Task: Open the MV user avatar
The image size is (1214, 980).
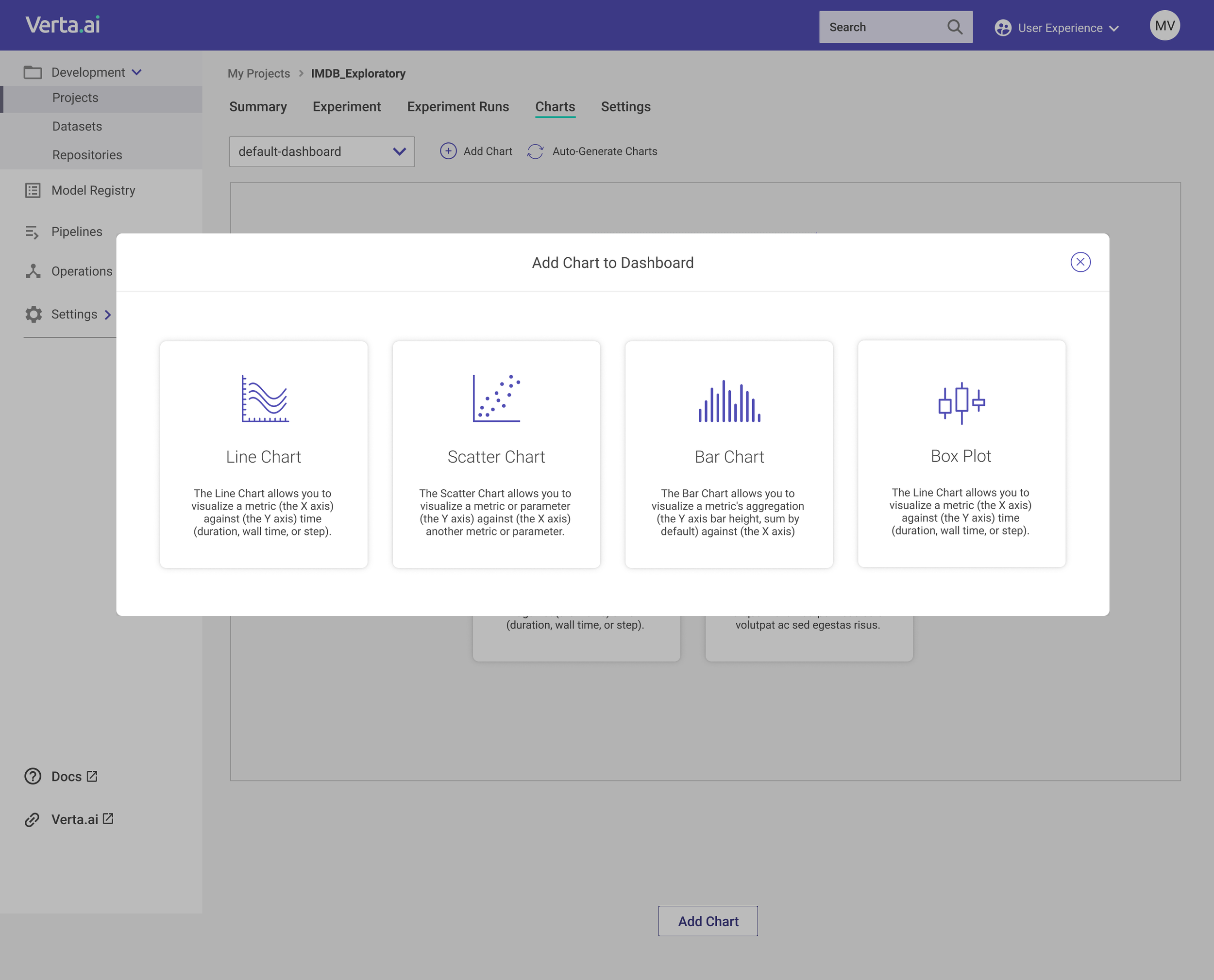Action: click(1164, 25)
